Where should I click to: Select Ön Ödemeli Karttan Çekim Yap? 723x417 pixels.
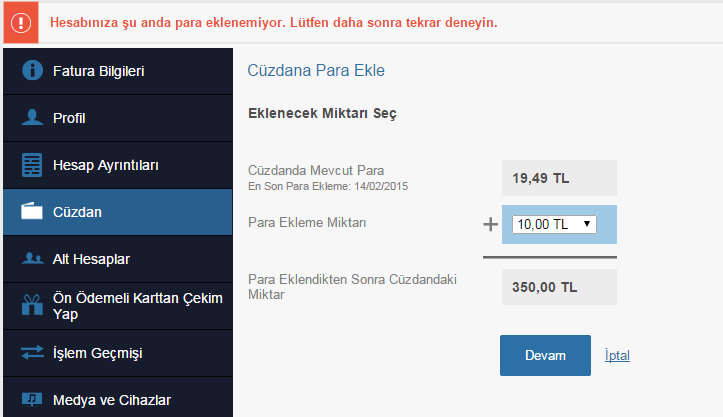138,306
